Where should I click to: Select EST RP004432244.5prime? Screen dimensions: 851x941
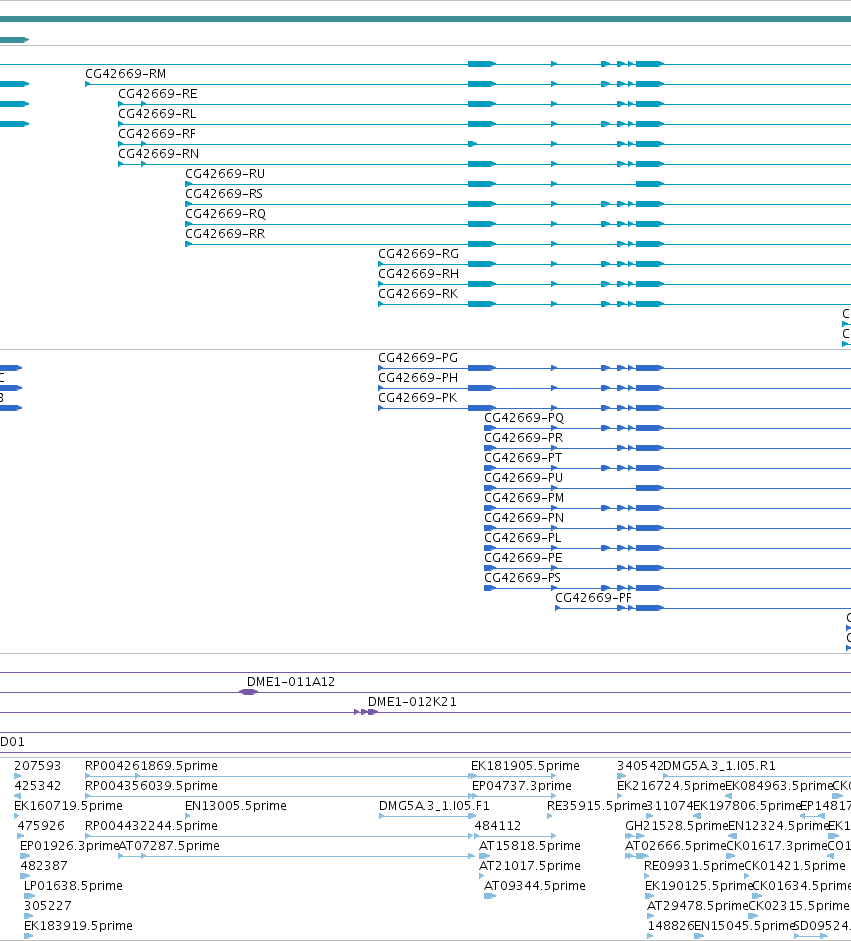point(151,826)
